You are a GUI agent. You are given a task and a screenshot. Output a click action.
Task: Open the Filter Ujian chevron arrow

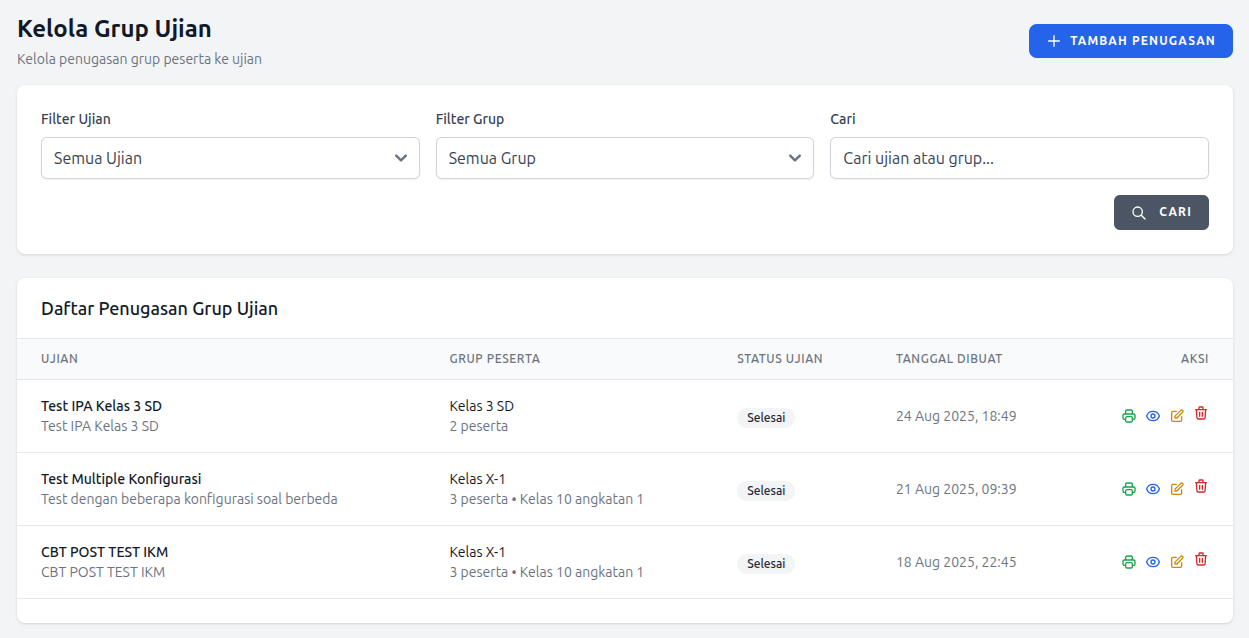pos(399,157)
